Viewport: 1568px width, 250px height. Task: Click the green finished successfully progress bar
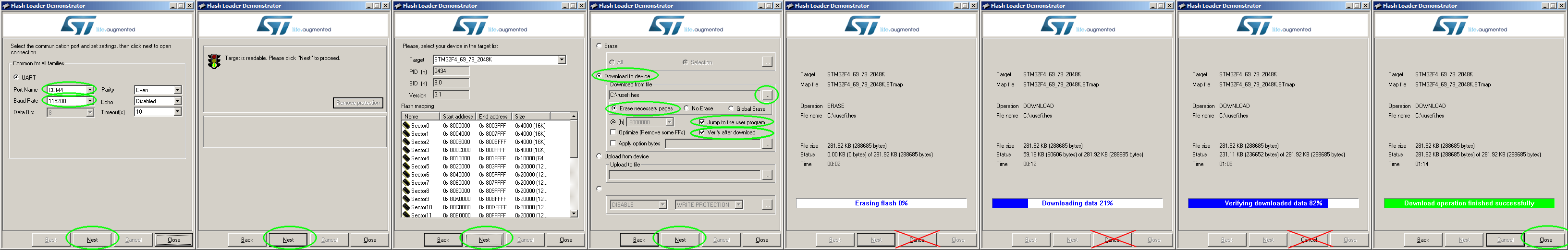(1469, 203)
